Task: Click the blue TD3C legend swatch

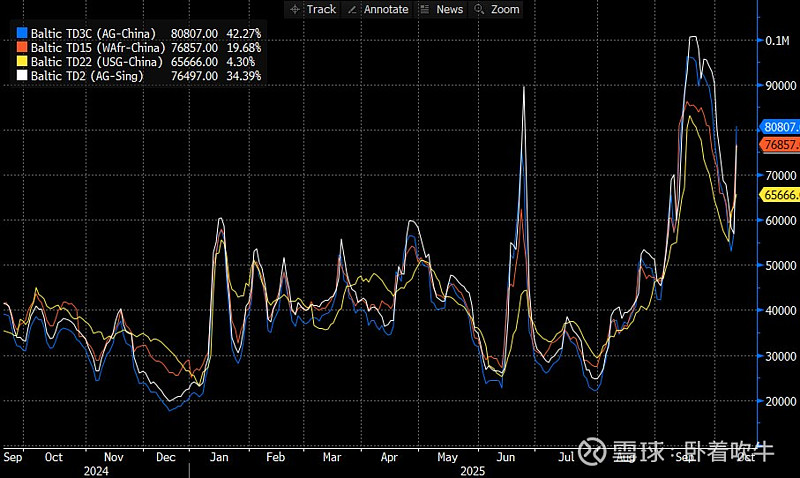Action: (x=21, y=33)
